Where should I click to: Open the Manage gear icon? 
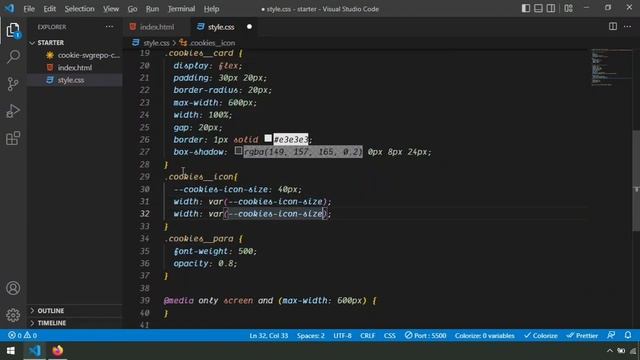point(13,315)
